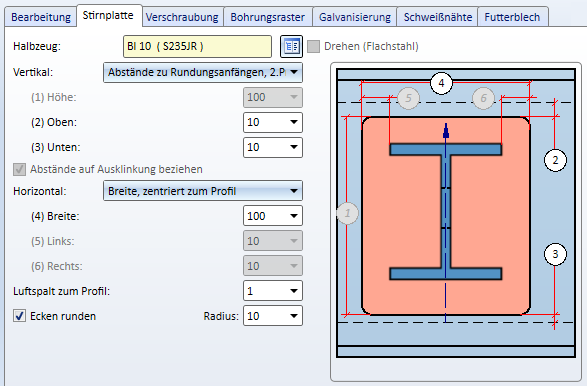Click the Halbzeug field showing Bl 10 (S235JR)
Screen dimensions: 587x386
coord(197,46)
